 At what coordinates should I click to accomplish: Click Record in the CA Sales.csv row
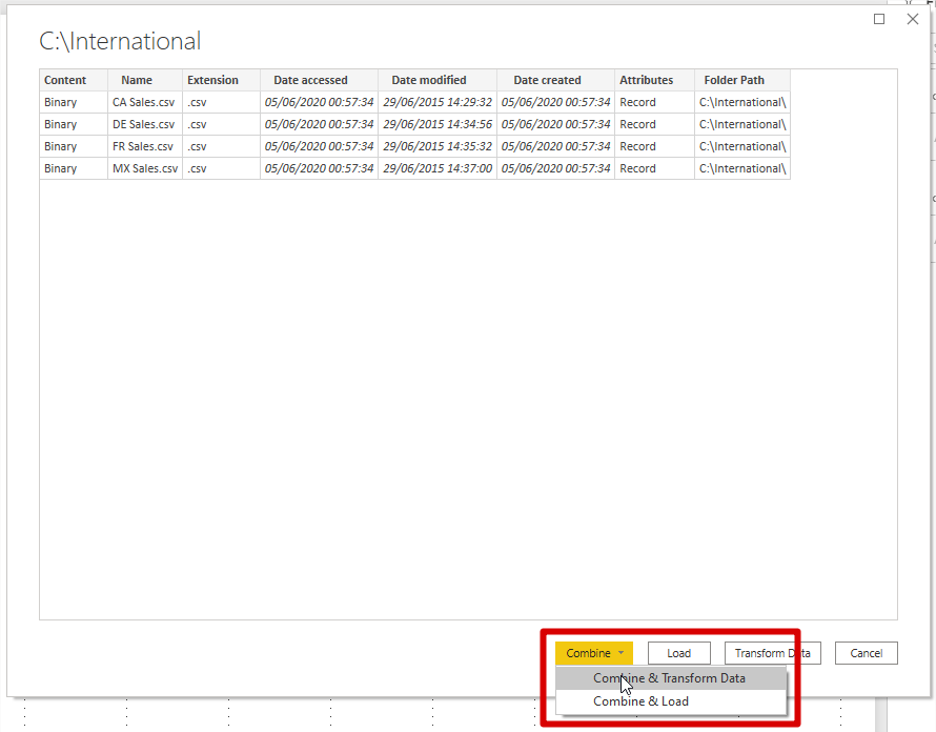point(638,102)
